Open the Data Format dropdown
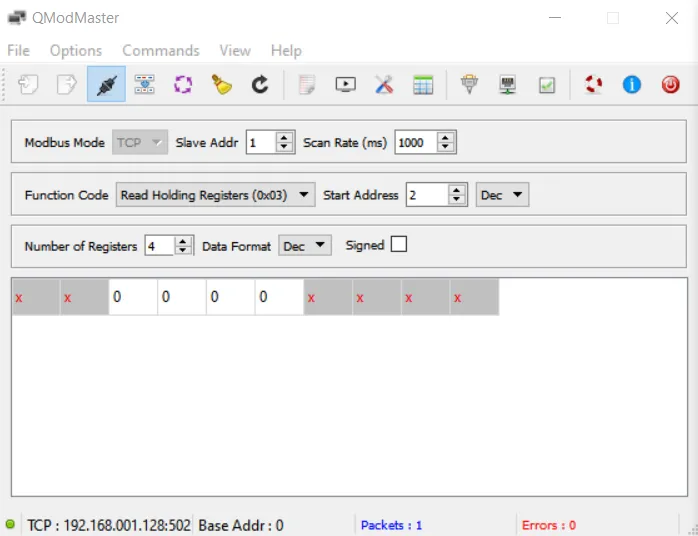The height and width of the screenshot is (536, 698). [304, 246]
